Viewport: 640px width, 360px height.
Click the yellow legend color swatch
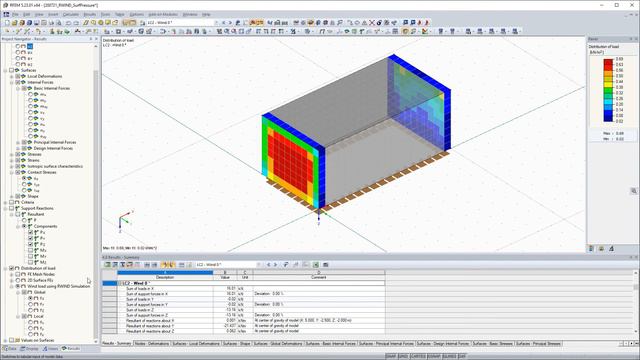[608, 84]
